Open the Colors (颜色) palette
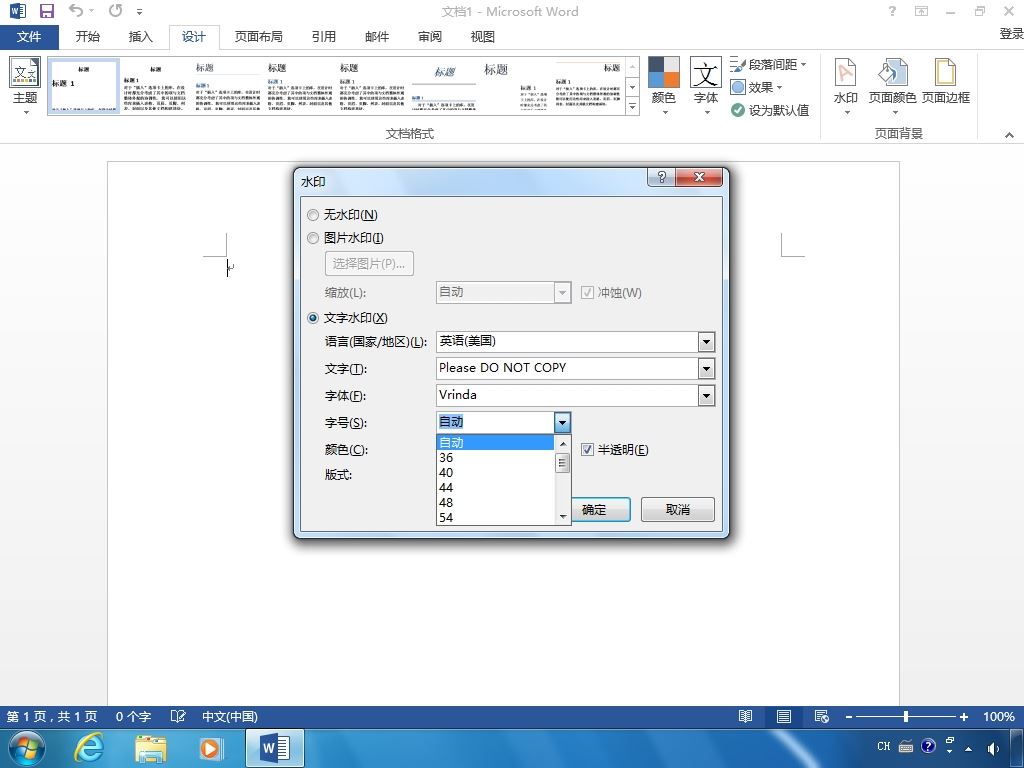This screenshot has height=768, width=1024. tap(664, 86)
